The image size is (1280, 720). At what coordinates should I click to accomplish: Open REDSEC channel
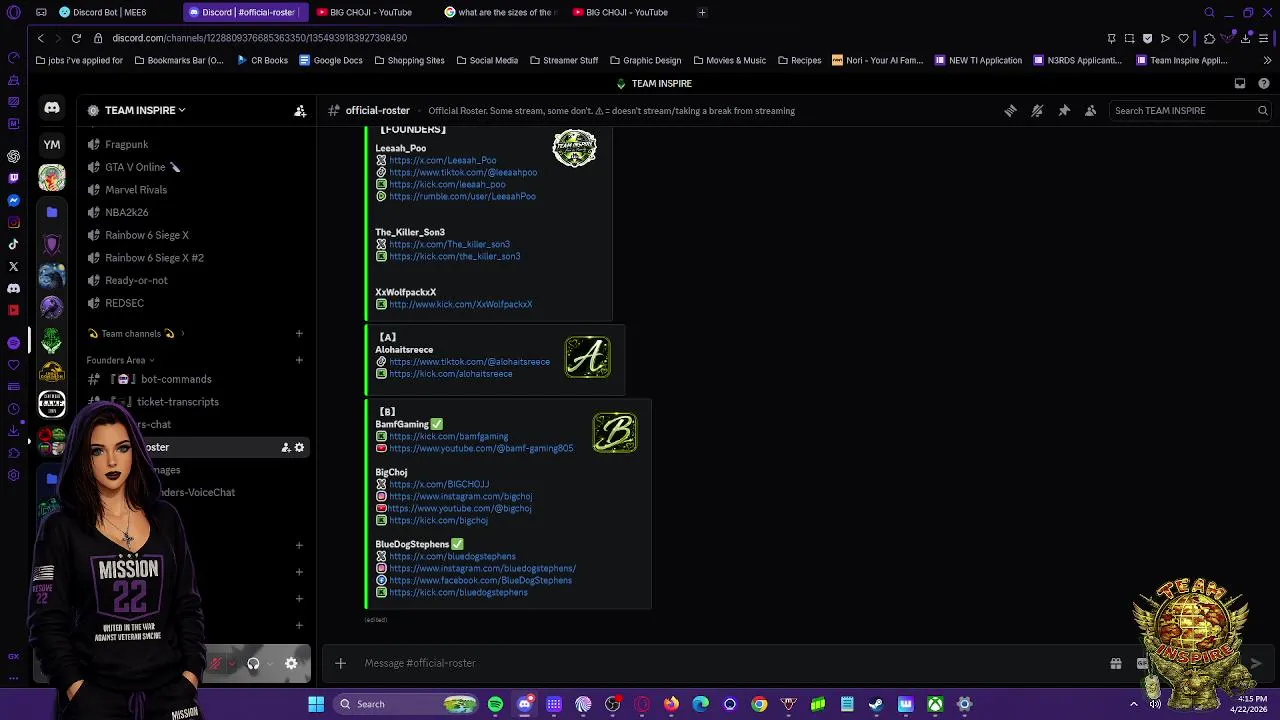196,303
